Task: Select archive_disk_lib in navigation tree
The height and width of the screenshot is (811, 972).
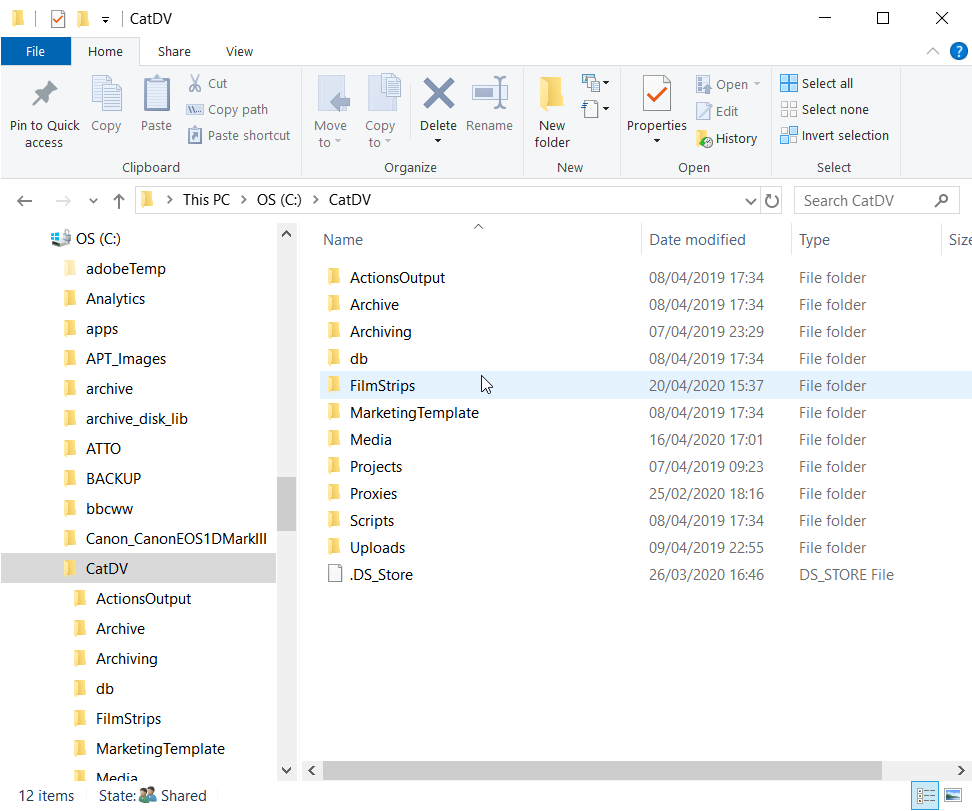Action: tap(136, 419)
